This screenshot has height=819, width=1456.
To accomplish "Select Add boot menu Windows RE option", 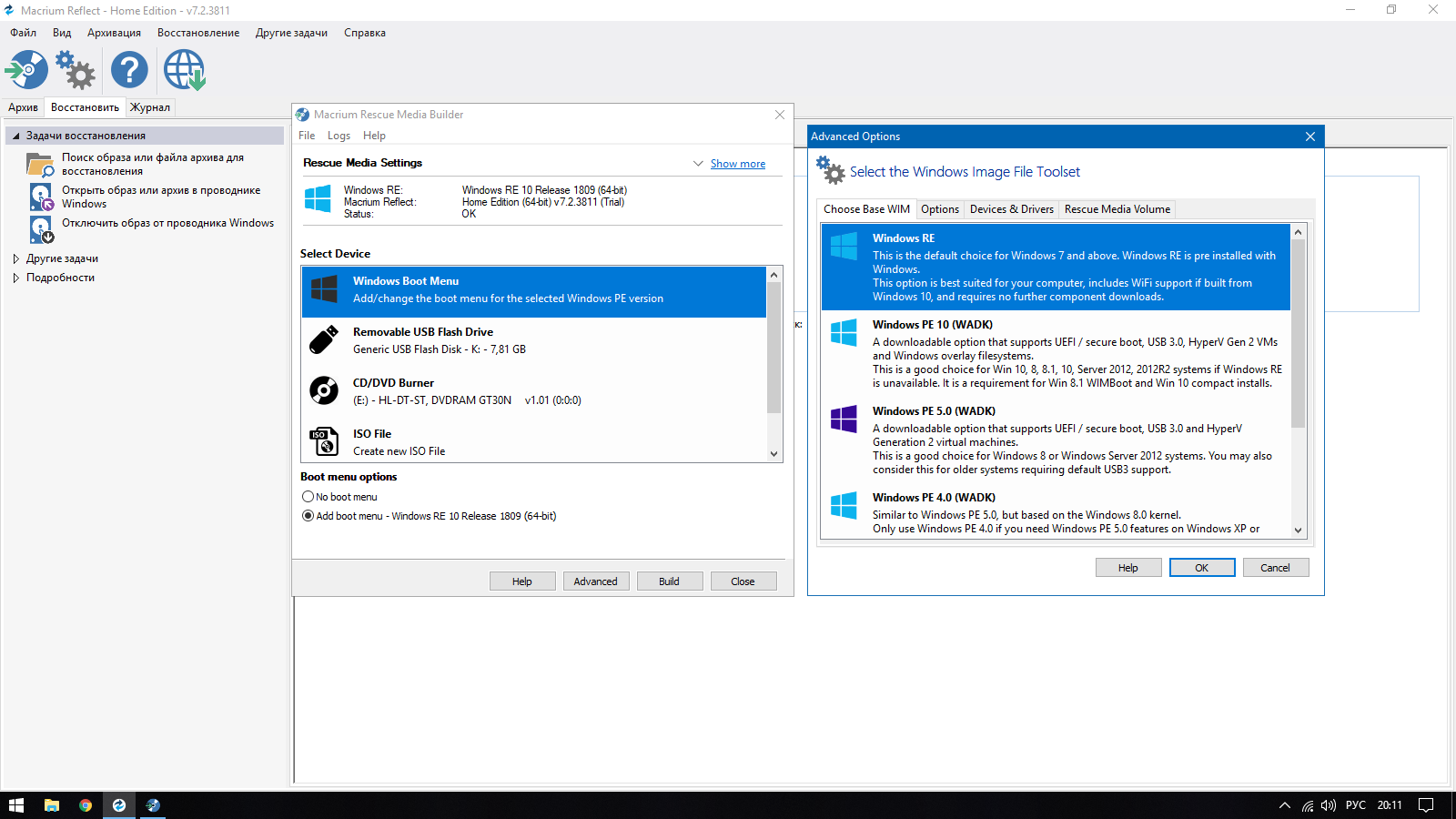I will pyautogui.click(x=308, y=516).
